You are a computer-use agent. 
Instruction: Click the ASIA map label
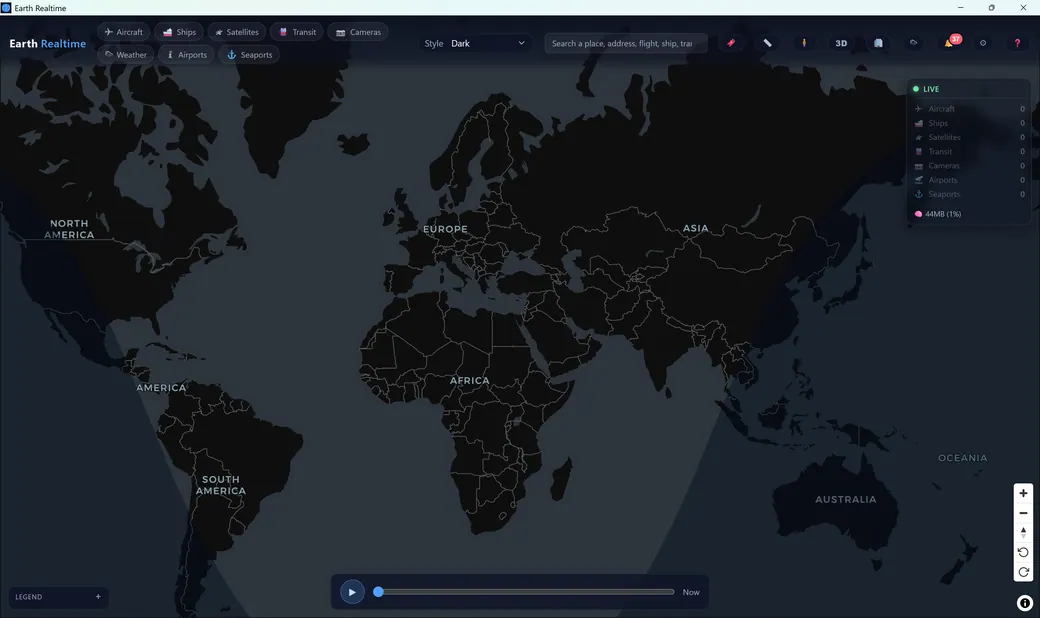(x=696, y=228)
